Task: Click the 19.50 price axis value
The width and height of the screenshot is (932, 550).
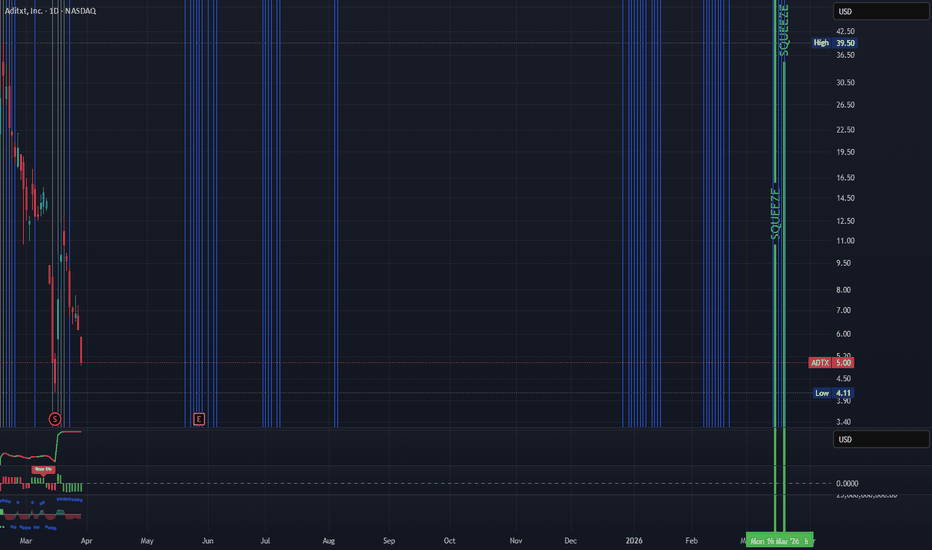Action: [x=845, y=152]
